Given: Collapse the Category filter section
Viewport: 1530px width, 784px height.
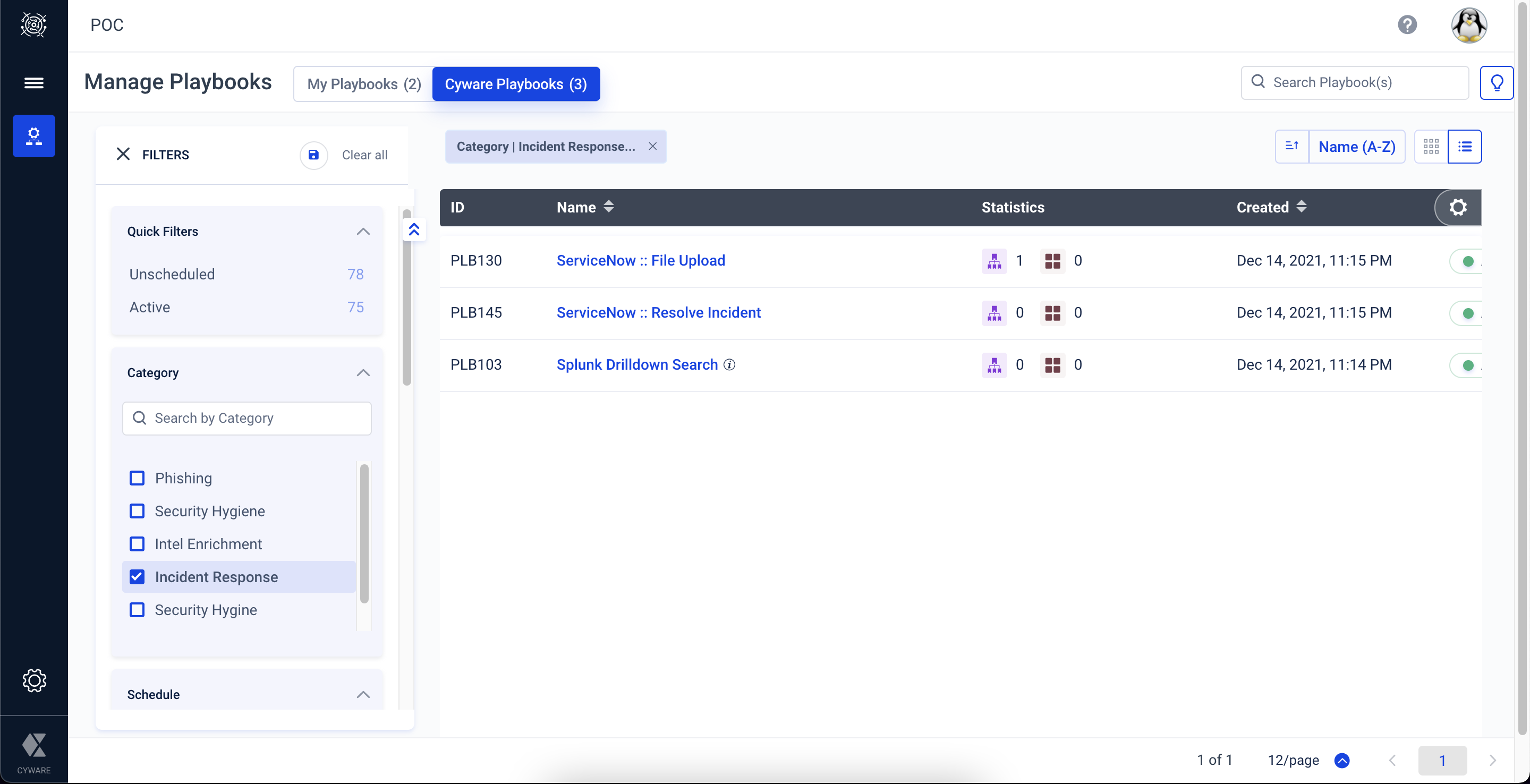Looking at the screenshot, I should 363,372.
